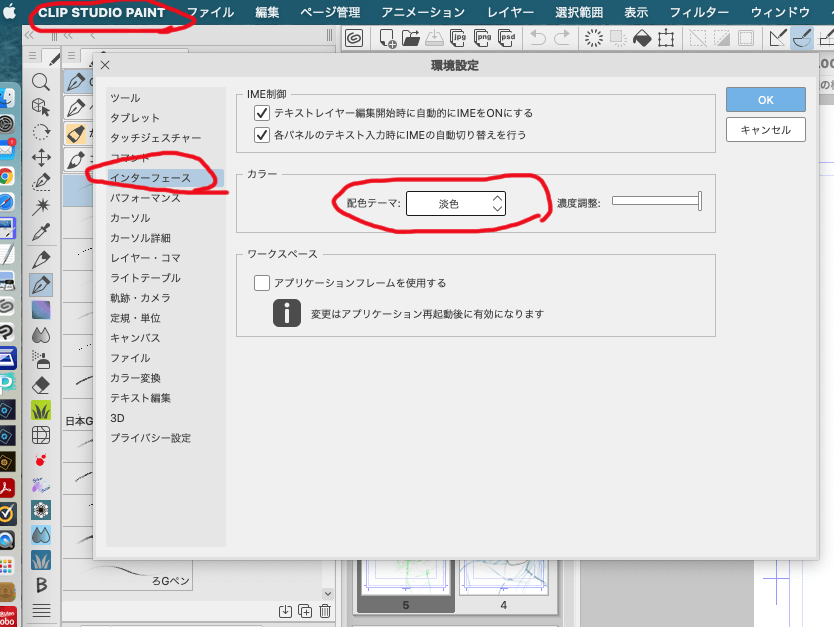Select 3D preferences category
Image resolution: width=834 pixels, height=627 pixels.
(x=117, y=418)
